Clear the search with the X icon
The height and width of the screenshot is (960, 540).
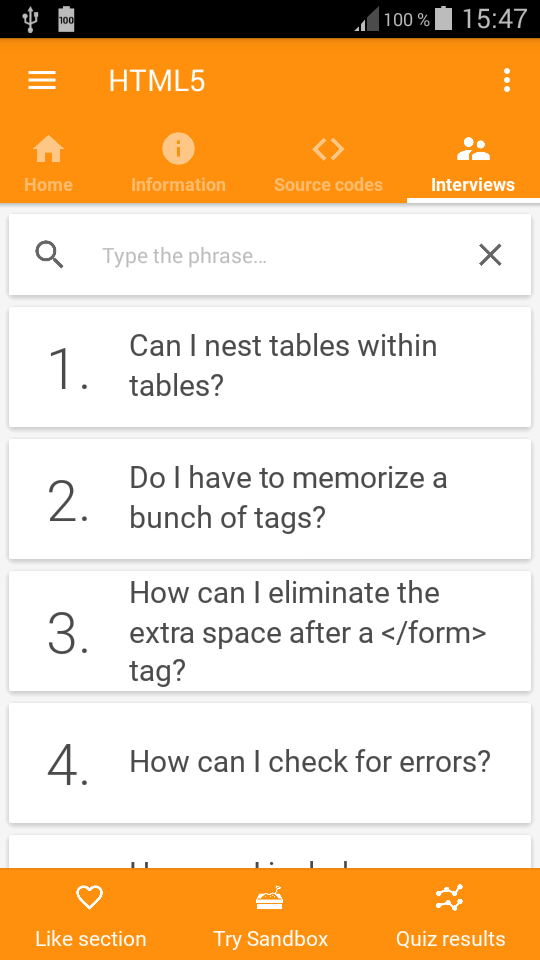[490, 255]
